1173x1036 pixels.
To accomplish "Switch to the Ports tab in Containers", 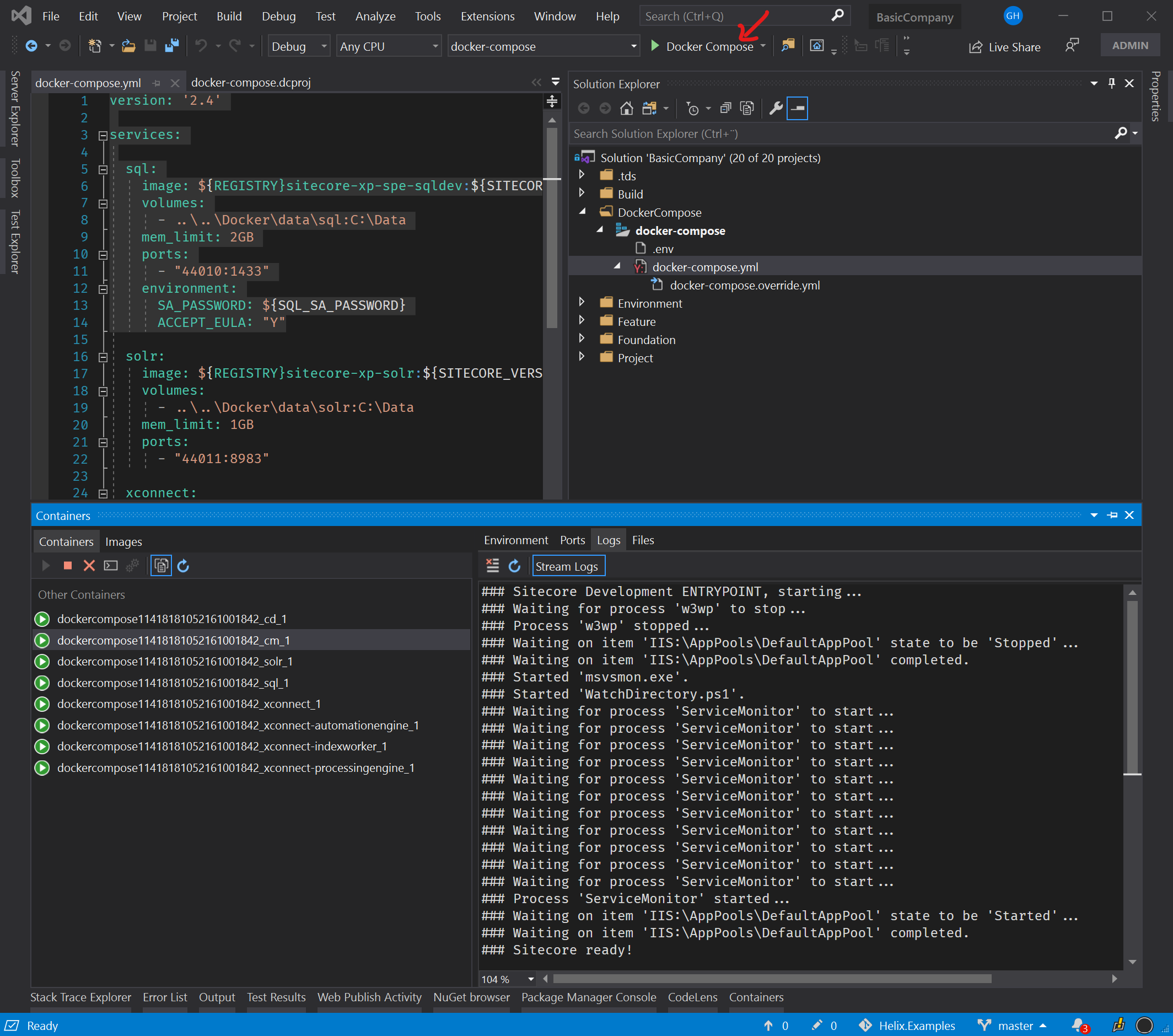I will coord(572,540).
